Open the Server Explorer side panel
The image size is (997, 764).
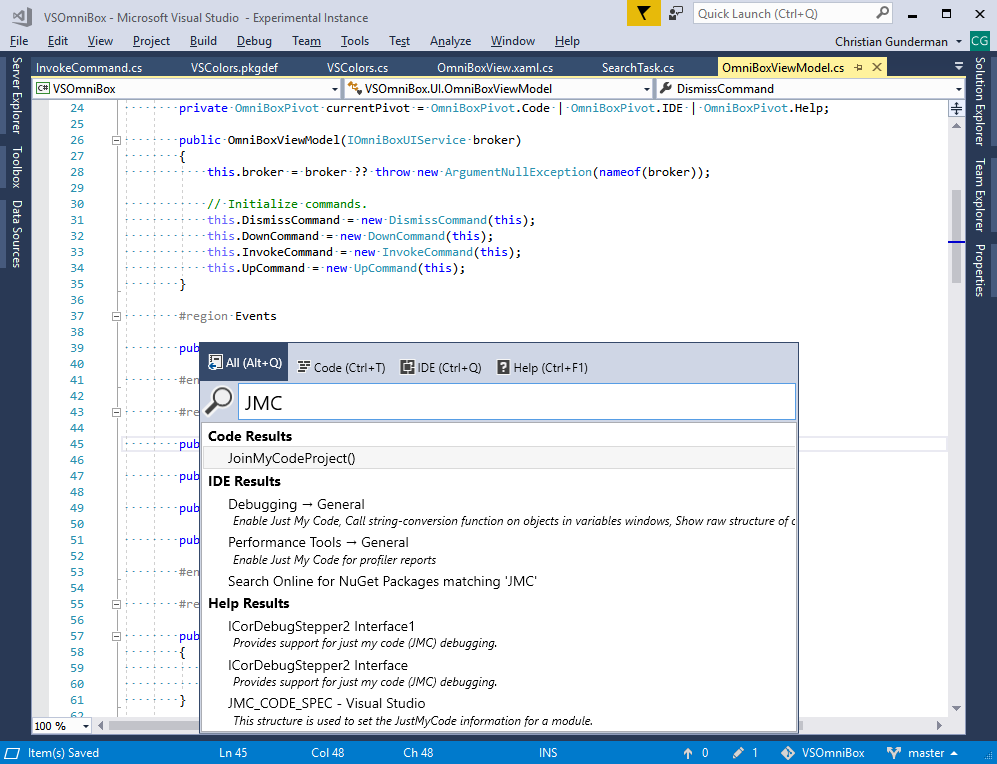tap(17, 95)
